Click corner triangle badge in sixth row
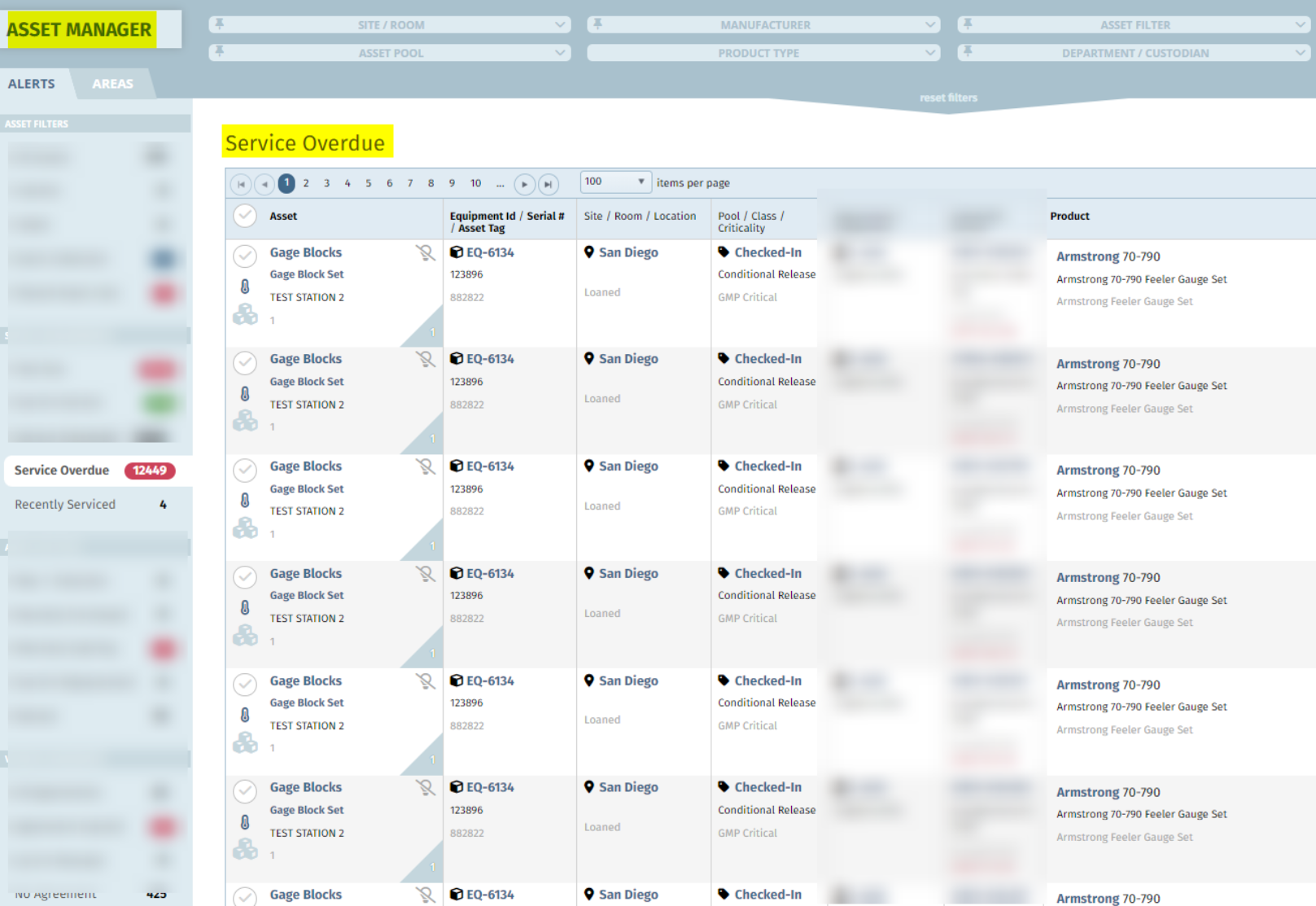This screenshot has width=1316, height=906. click(x=428, y=865)
